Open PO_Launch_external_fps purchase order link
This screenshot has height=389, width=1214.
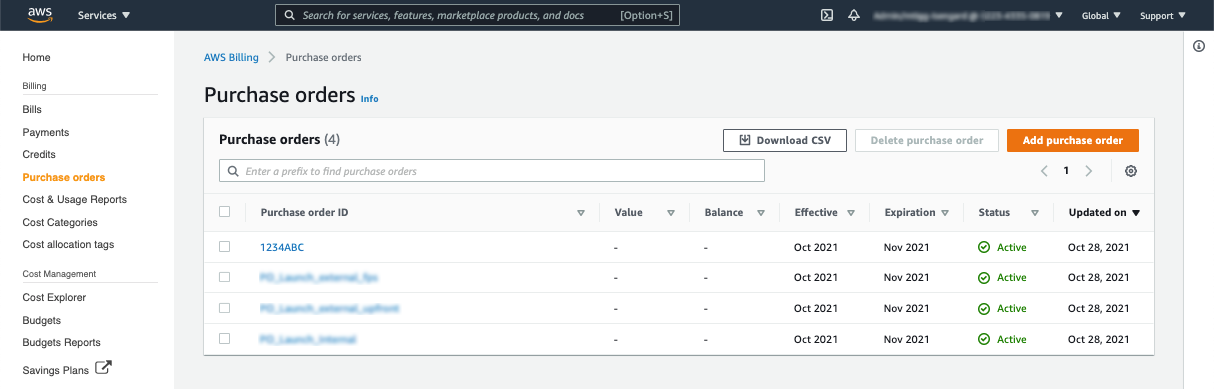point(319,278)
